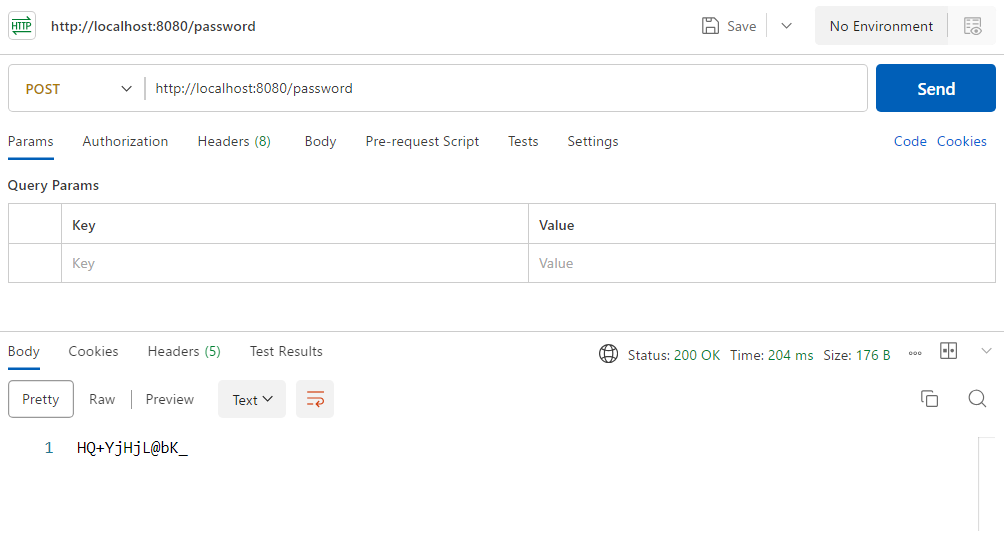Switch to the response Headers tab
1004x538 pixels.
tap(184, 351)
